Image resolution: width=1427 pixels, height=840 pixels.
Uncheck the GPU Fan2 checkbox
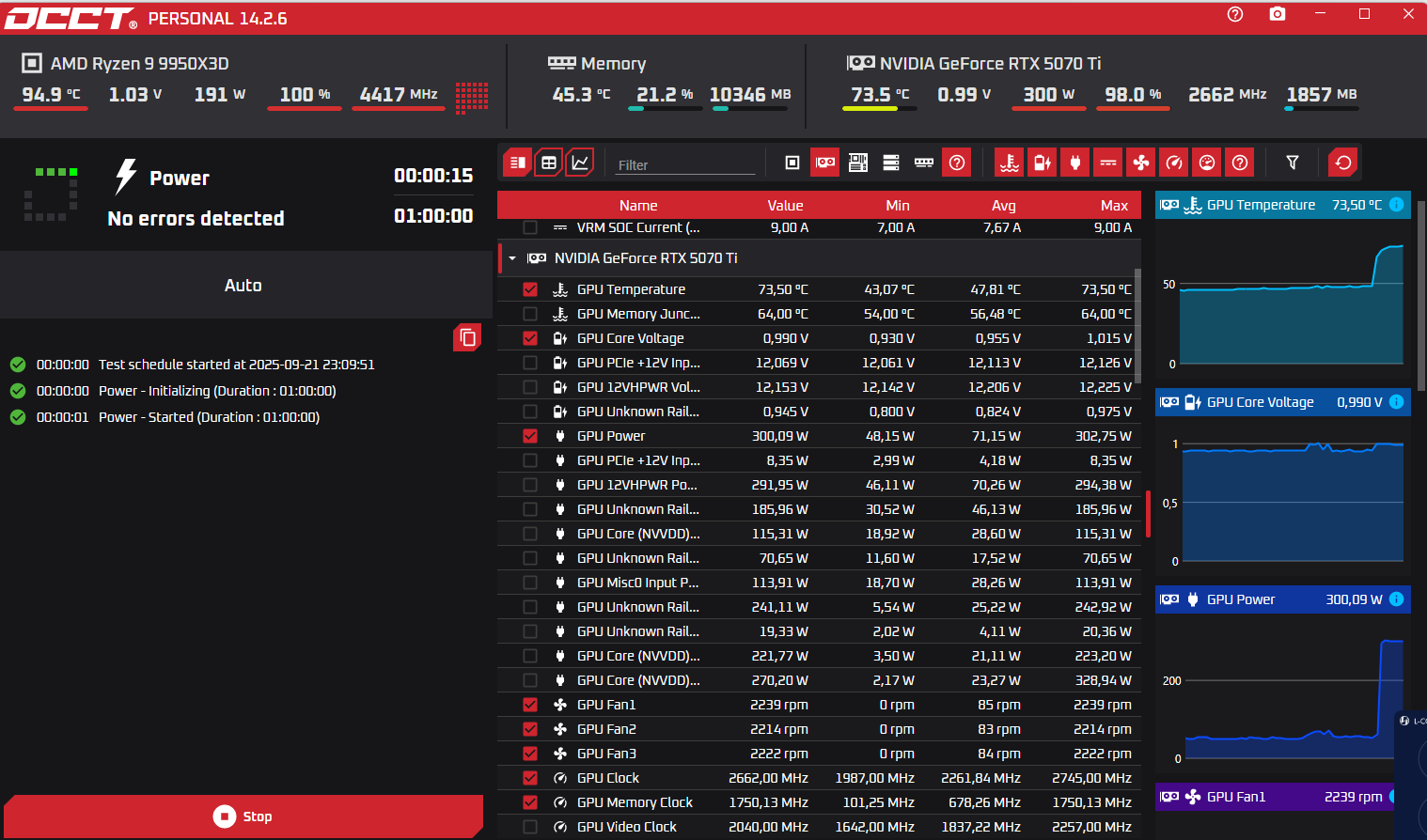click(x=530, y=729)
